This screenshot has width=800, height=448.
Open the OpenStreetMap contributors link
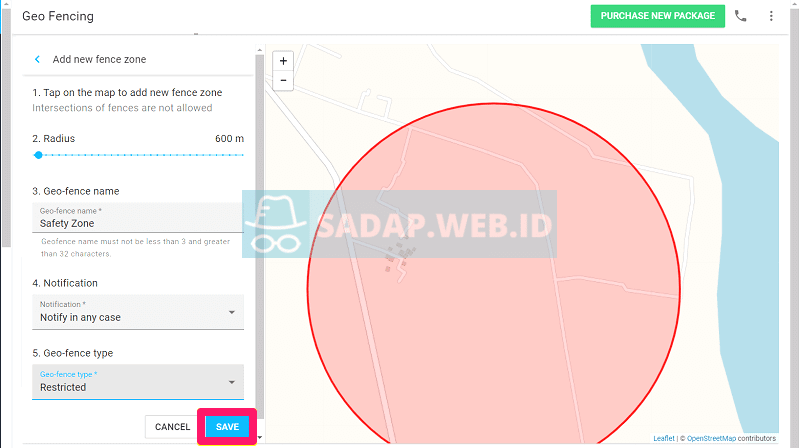coord(711,438)
